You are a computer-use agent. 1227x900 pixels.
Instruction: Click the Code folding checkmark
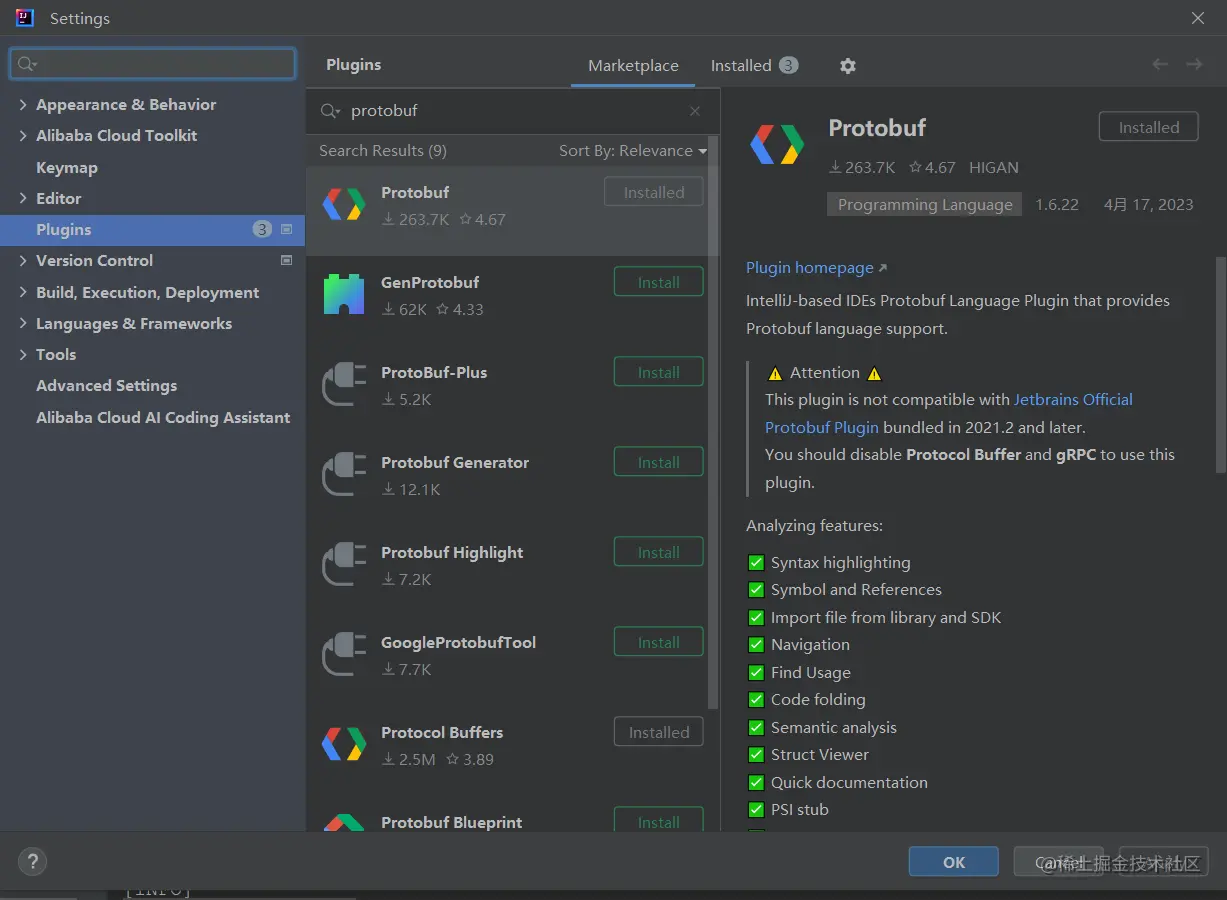pyautogui.click(x=756, y=700)
